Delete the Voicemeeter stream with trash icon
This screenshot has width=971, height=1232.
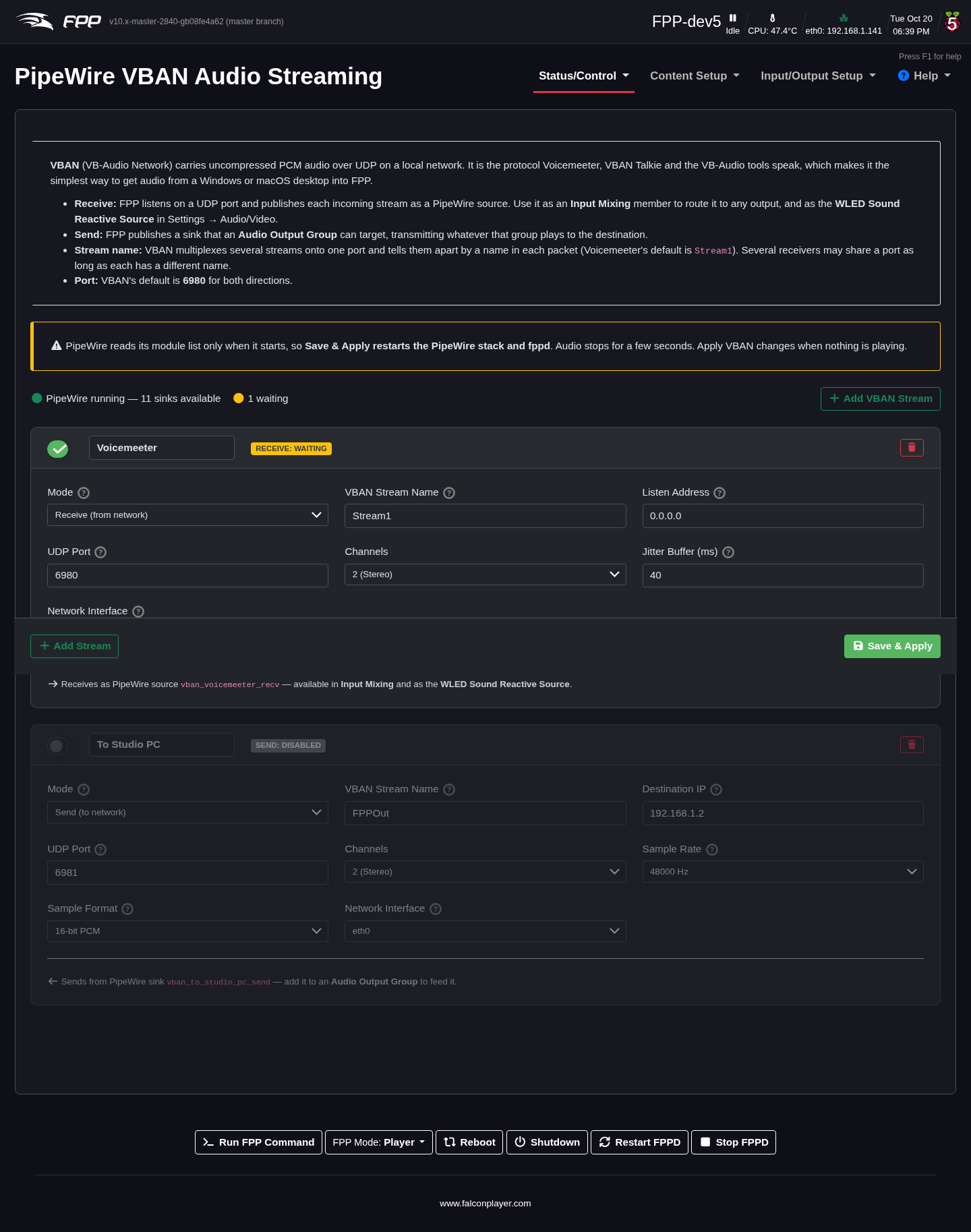tap(912, 448)
